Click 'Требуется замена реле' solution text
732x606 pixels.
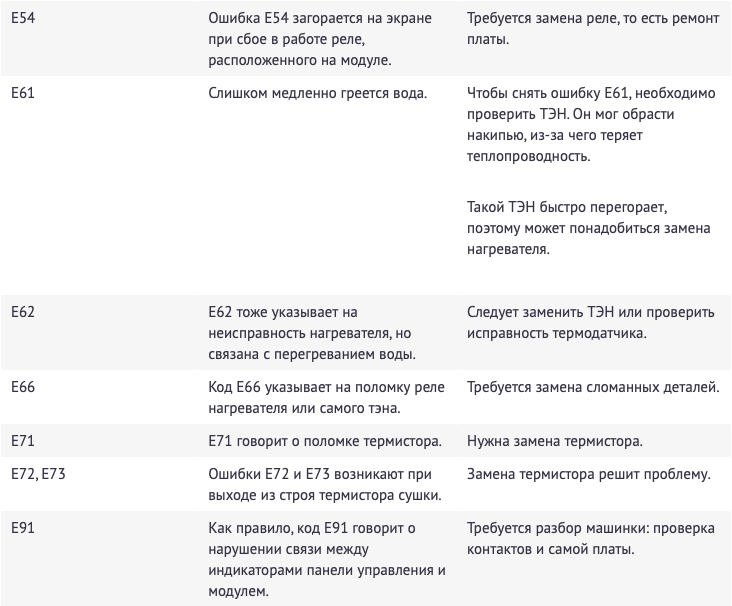[x=593, y=28]
